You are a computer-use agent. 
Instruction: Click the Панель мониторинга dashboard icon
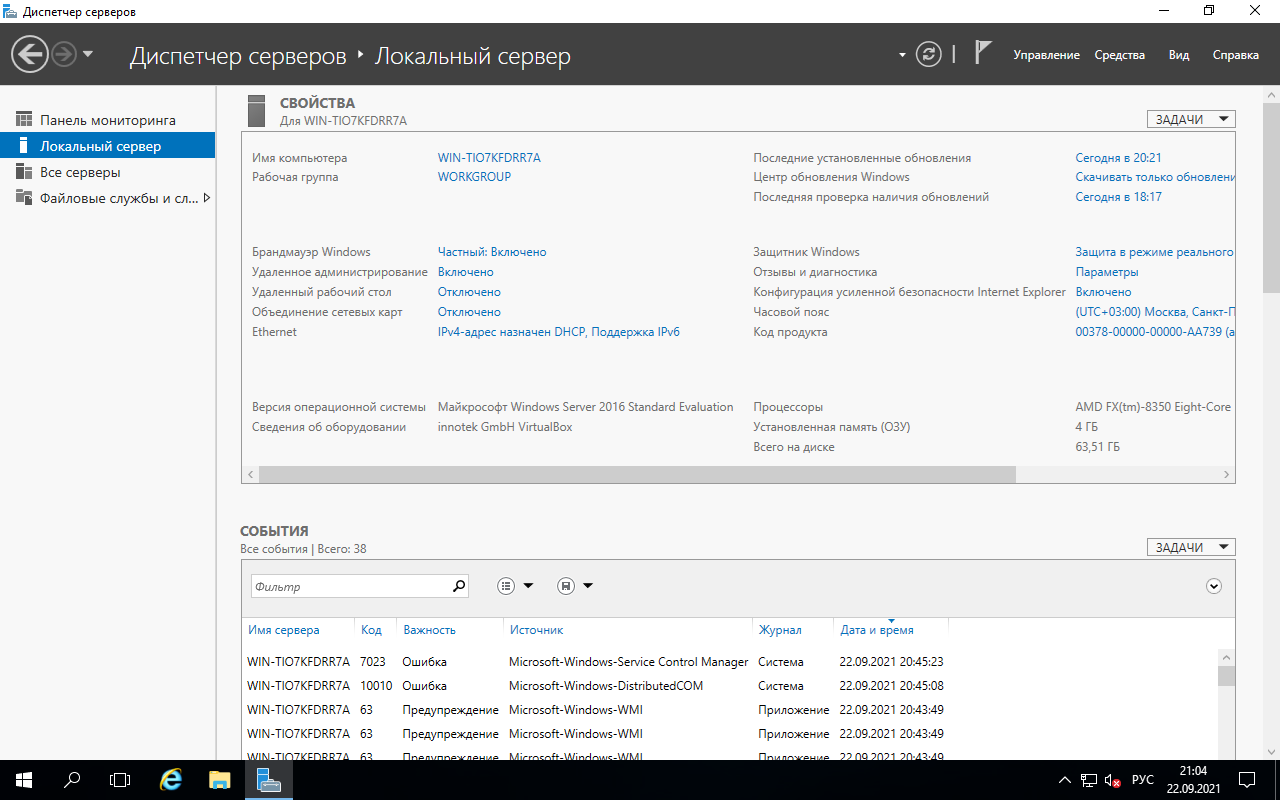(24, 120)
